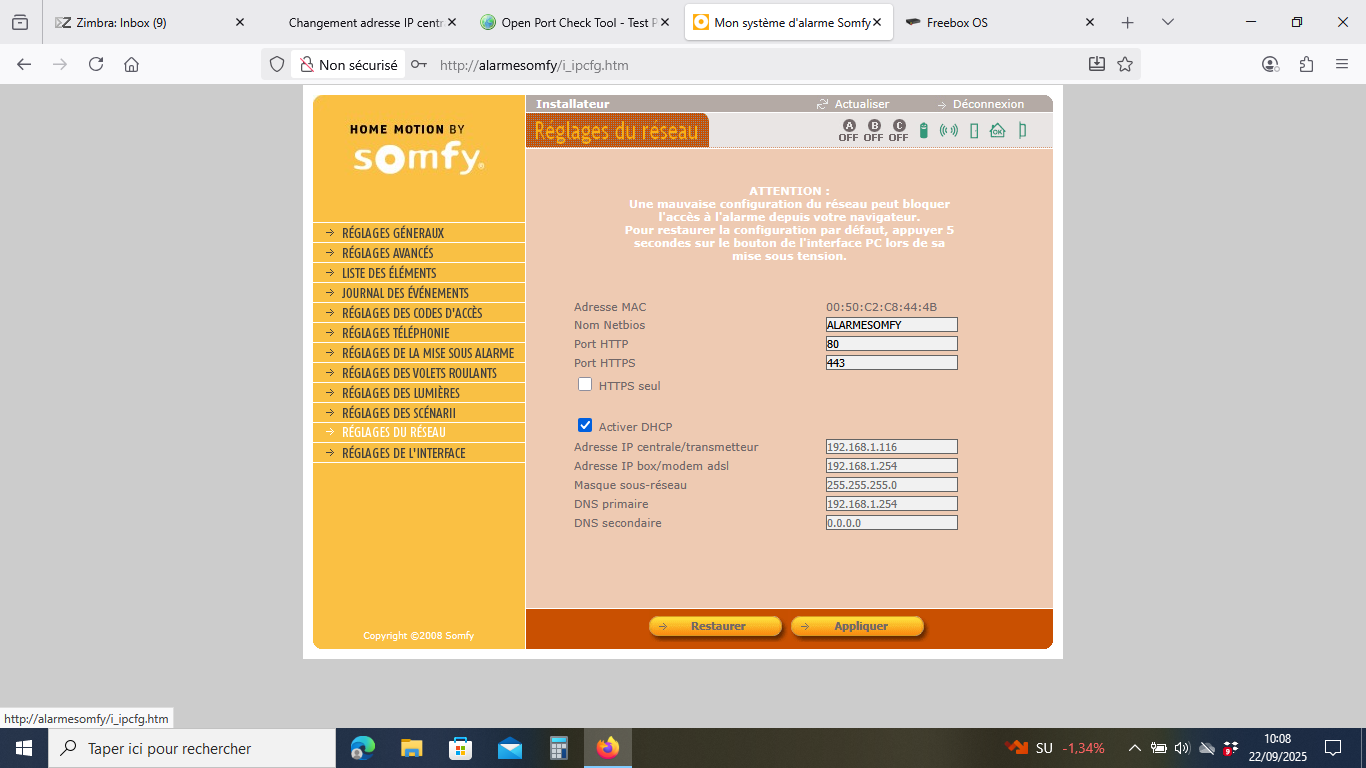Click the radio signal status icon

(949, 130)
